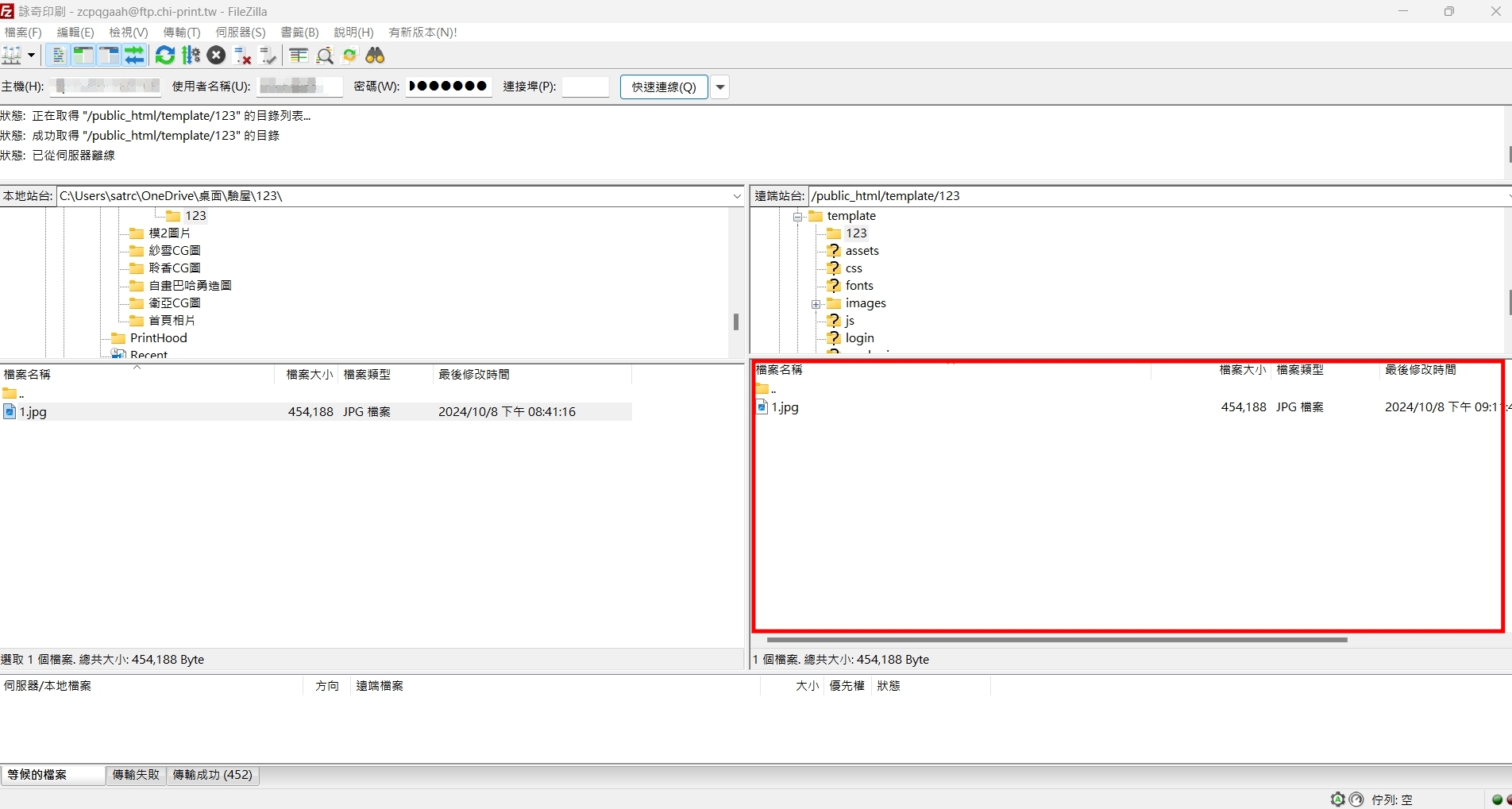Image resolution: width=1512 pixels, height=809 pixels.
Task: Toggle the transfer queue display
Action: 134,56
